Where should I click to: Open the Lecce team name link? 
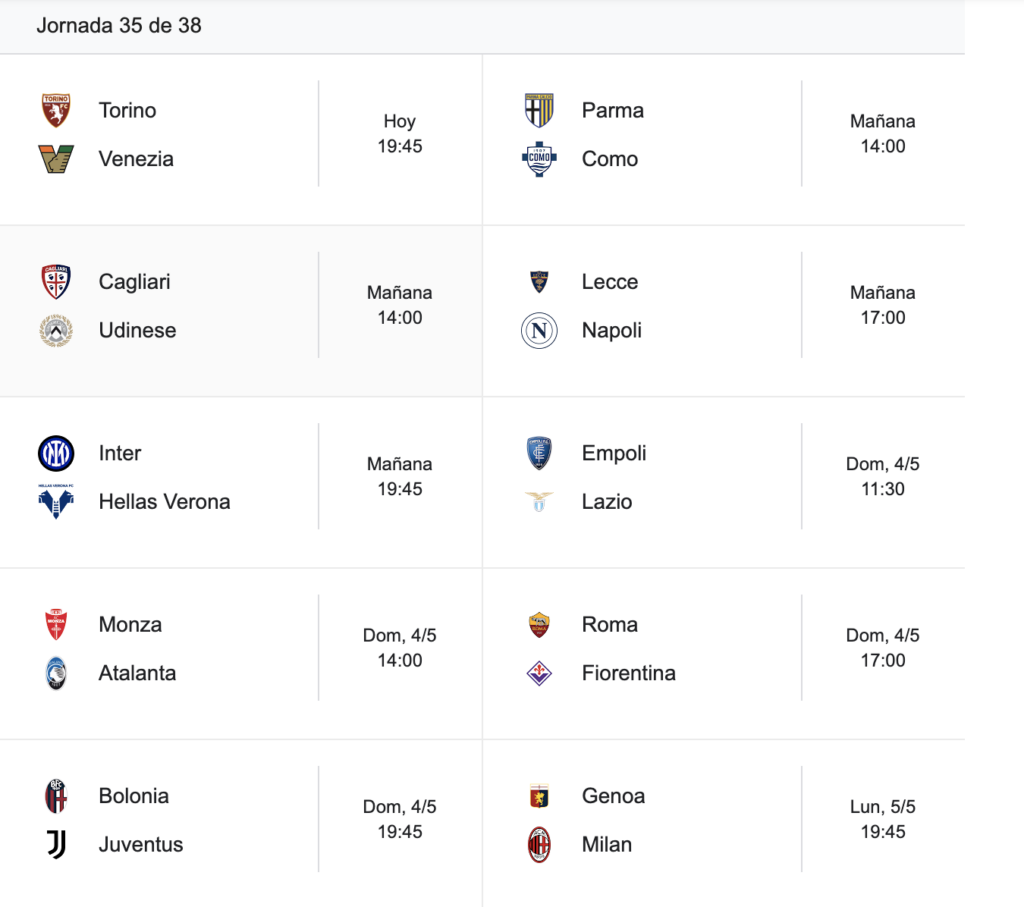[610, 281]
